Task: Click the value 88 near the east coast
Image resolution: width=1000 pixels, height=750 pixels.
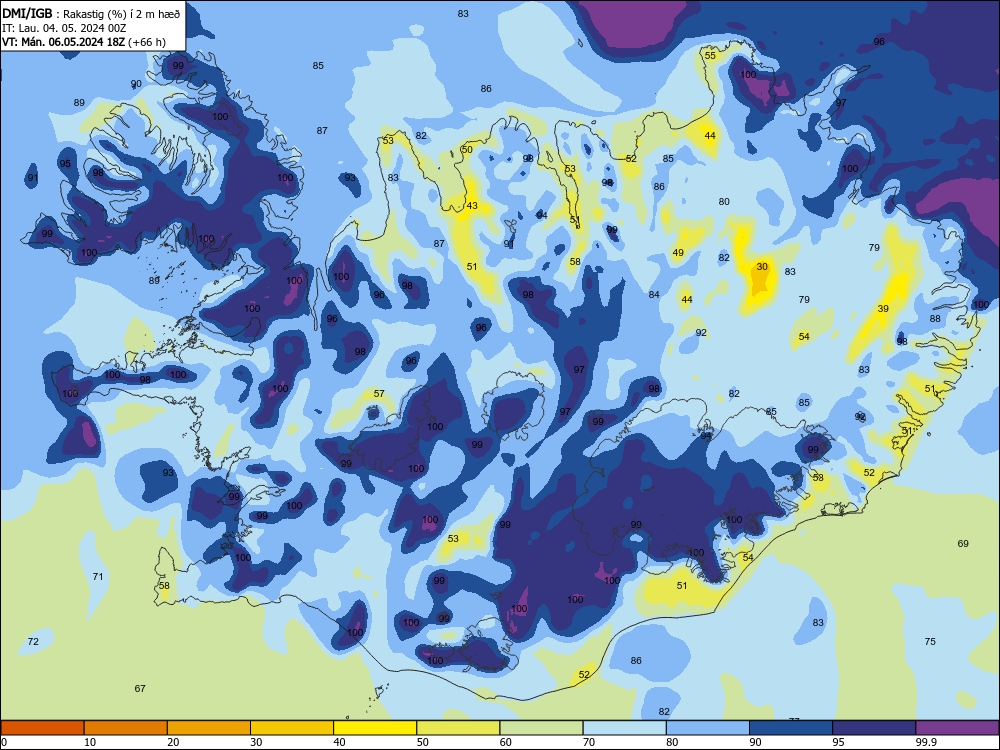Action: tap(935, 319)
